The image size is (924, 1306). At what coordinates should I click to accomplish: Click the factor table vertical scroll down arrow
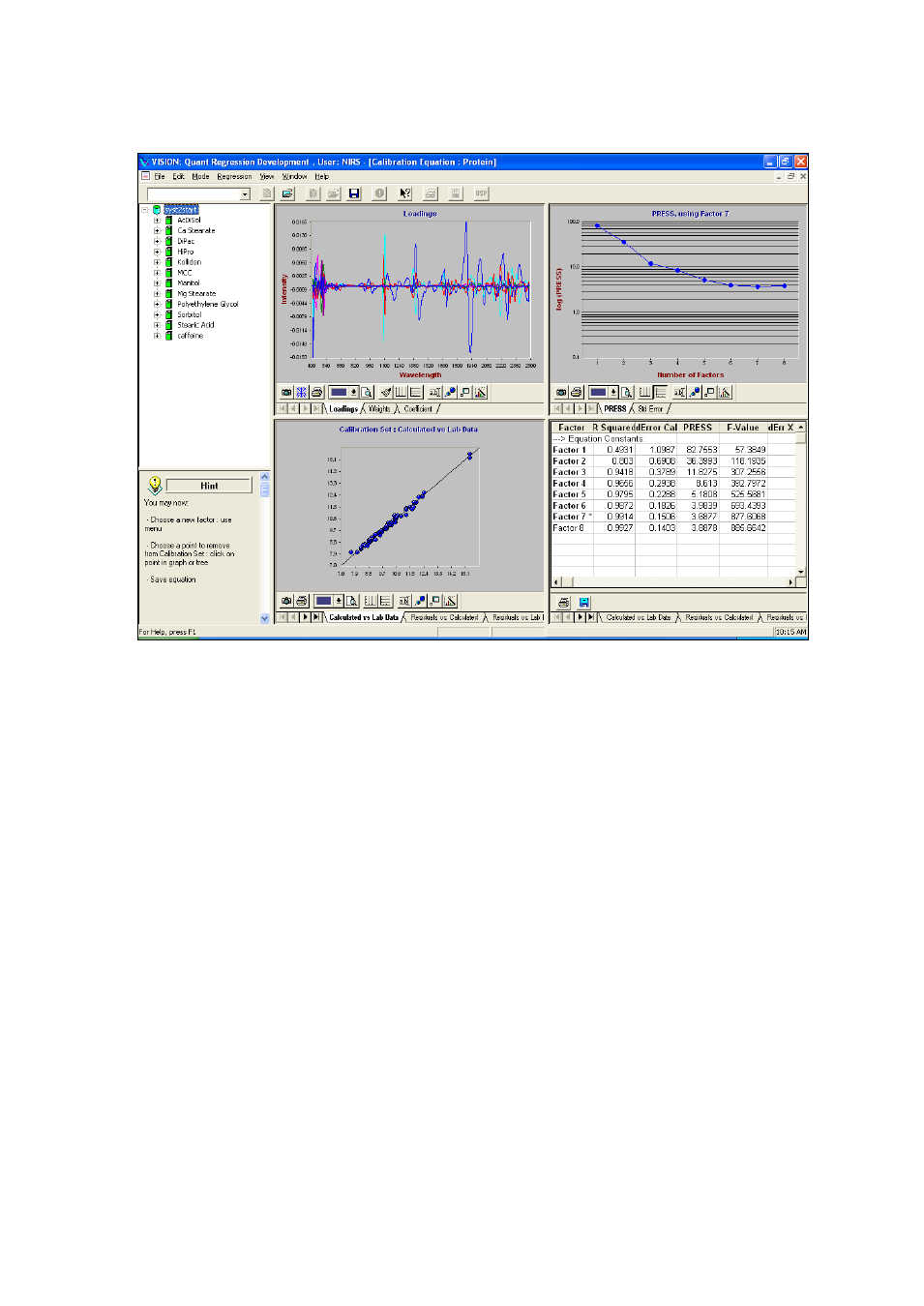click(x=801, y=572)
